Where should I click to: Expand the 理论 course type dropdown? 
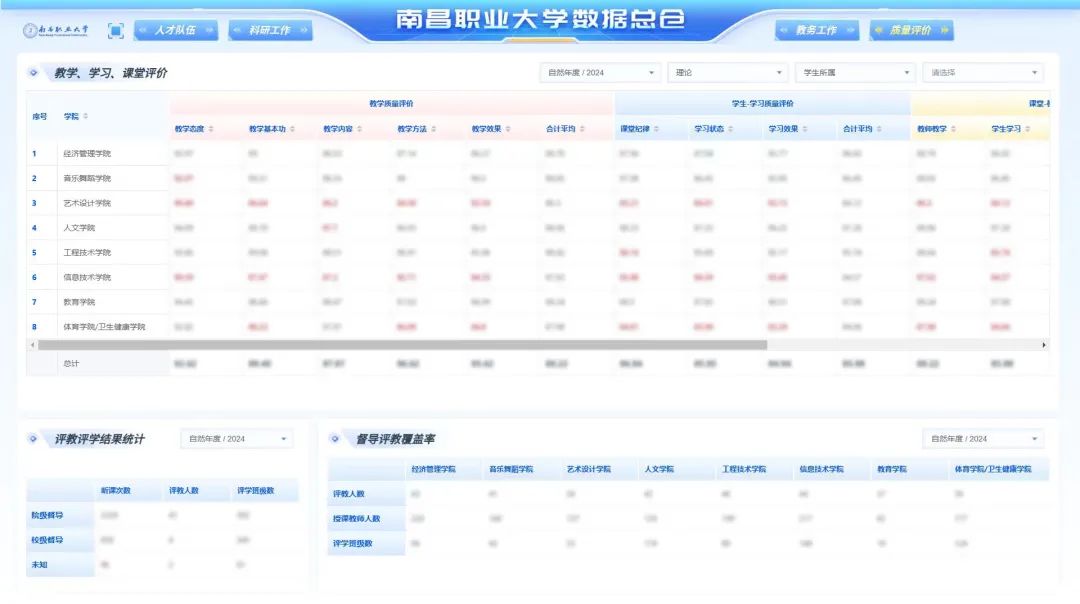[729, 73]
